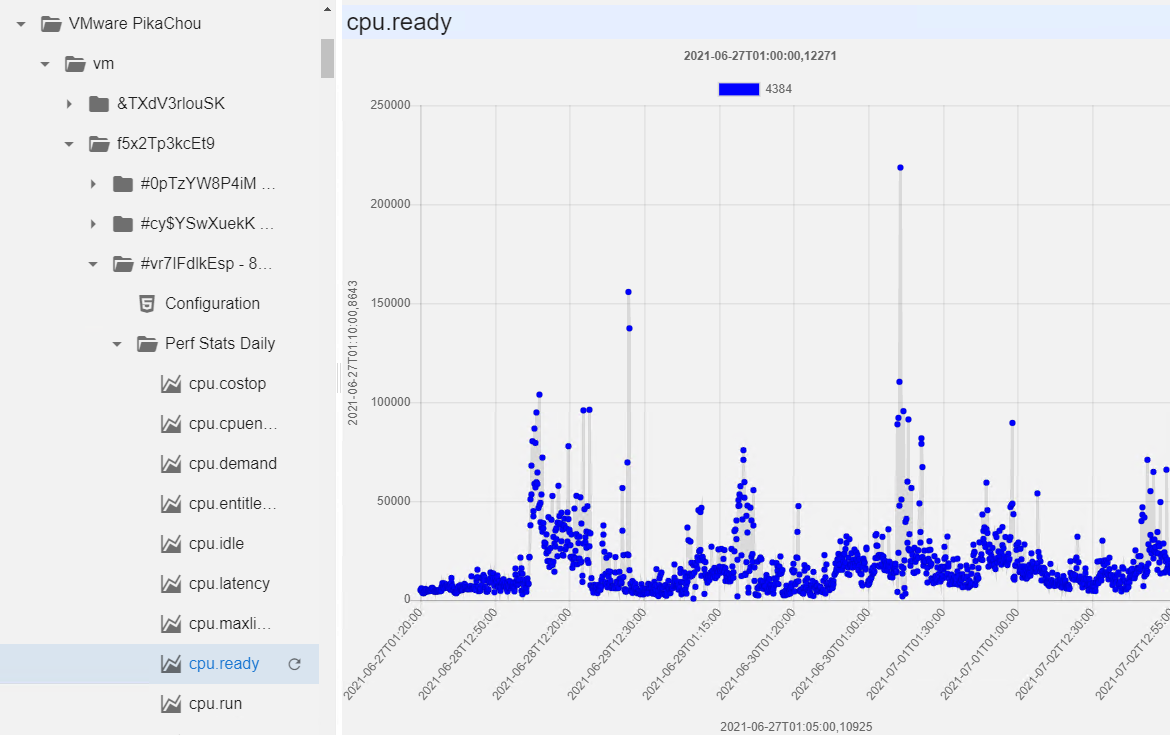
Task: Refresh the cpu.ready metric
Action: point(295,664)
